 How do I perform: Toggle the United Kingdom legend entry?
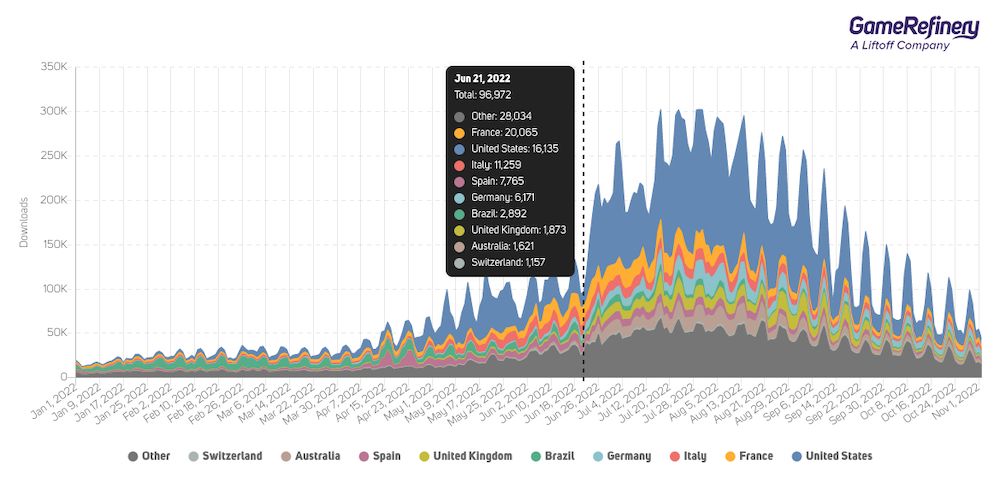coord(466,456)
